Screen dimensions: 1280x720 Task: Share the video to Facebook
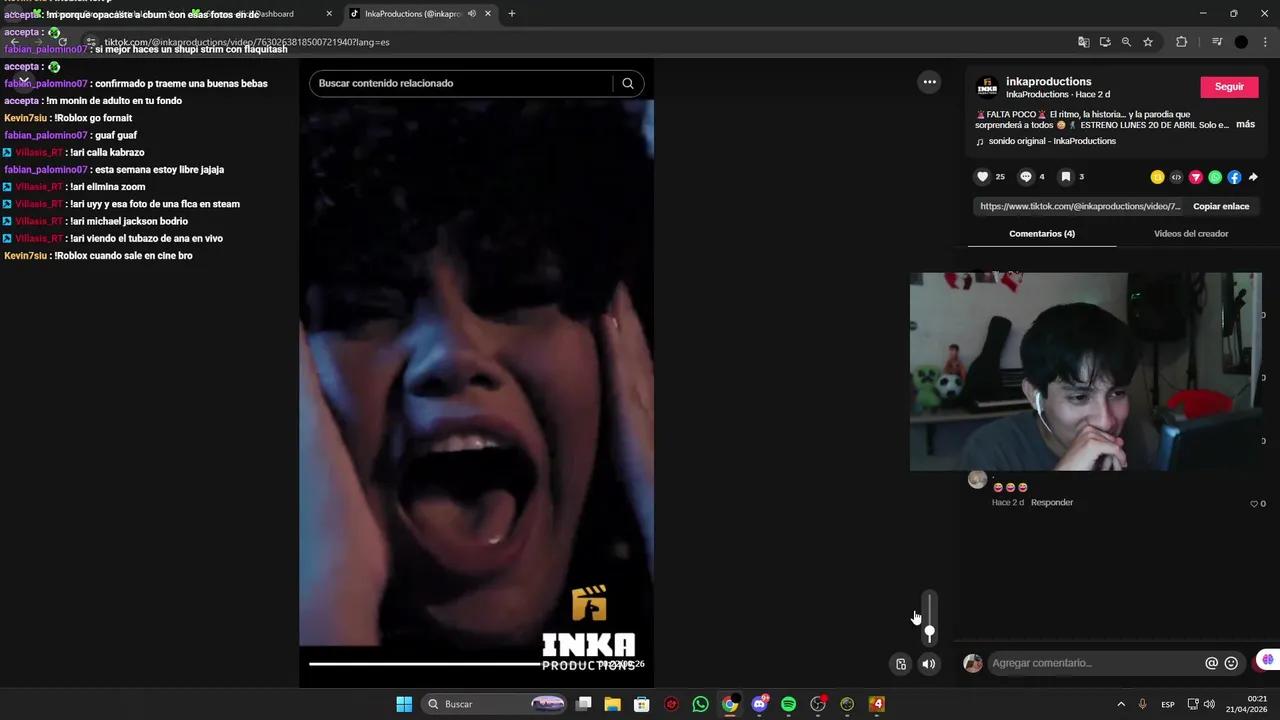(x=1234, y=177)
